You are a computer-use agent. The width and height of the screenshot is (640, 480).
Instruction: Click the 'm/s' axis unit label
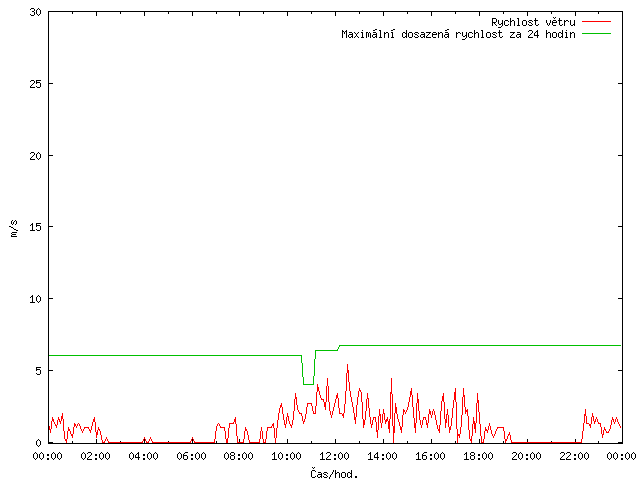click(14, 228)
